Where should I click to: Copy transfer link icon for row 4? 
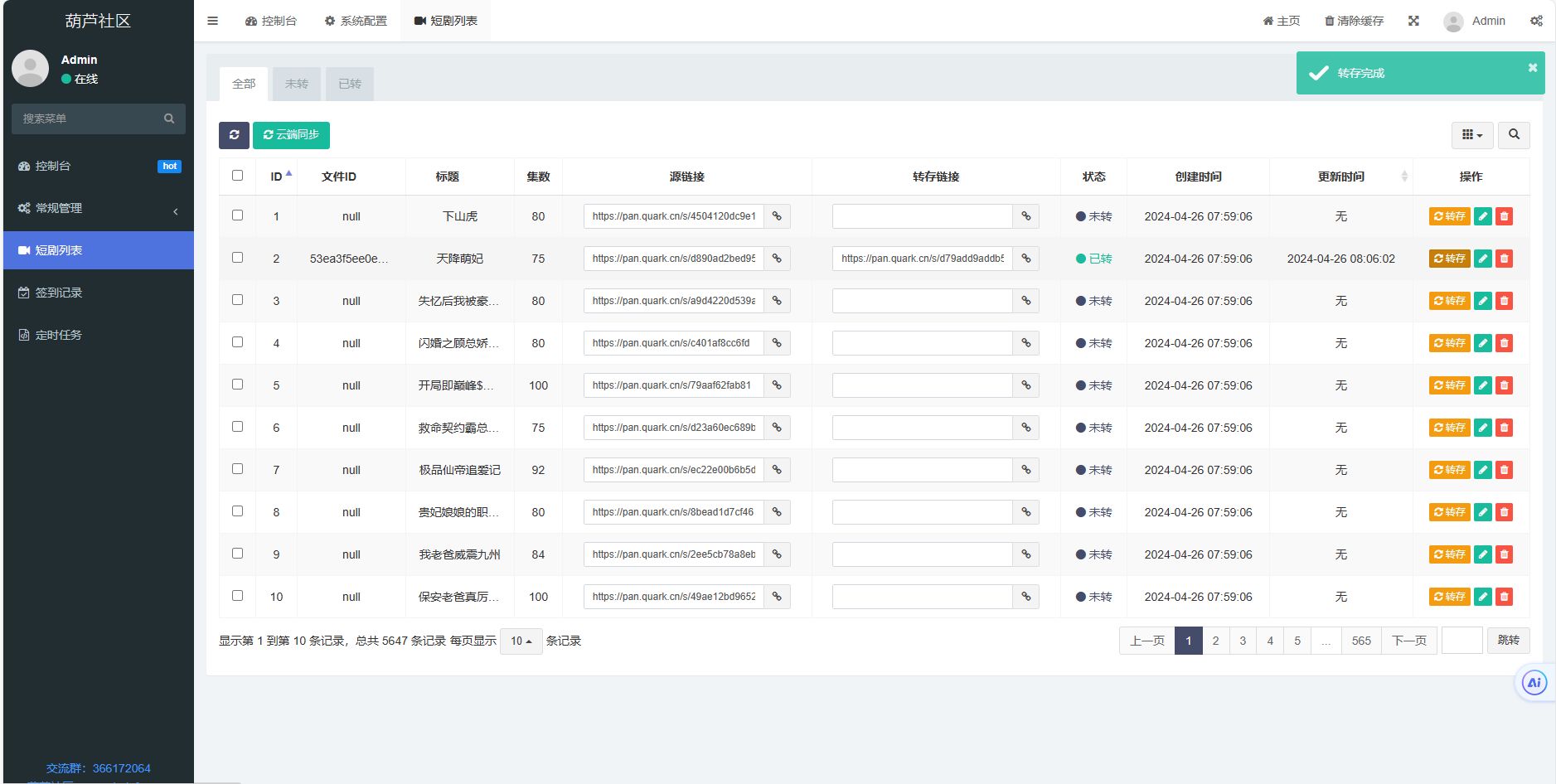coord(1025,343)
